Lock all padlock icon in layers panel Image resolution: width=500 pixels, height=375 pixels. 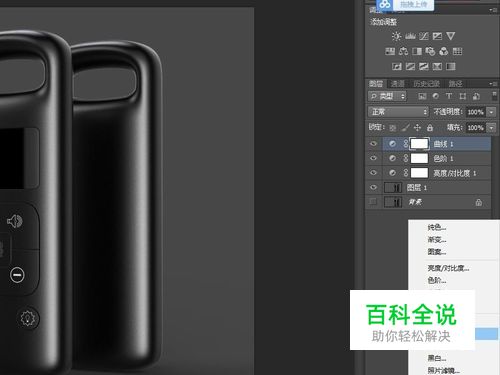[x=430, y=128]
